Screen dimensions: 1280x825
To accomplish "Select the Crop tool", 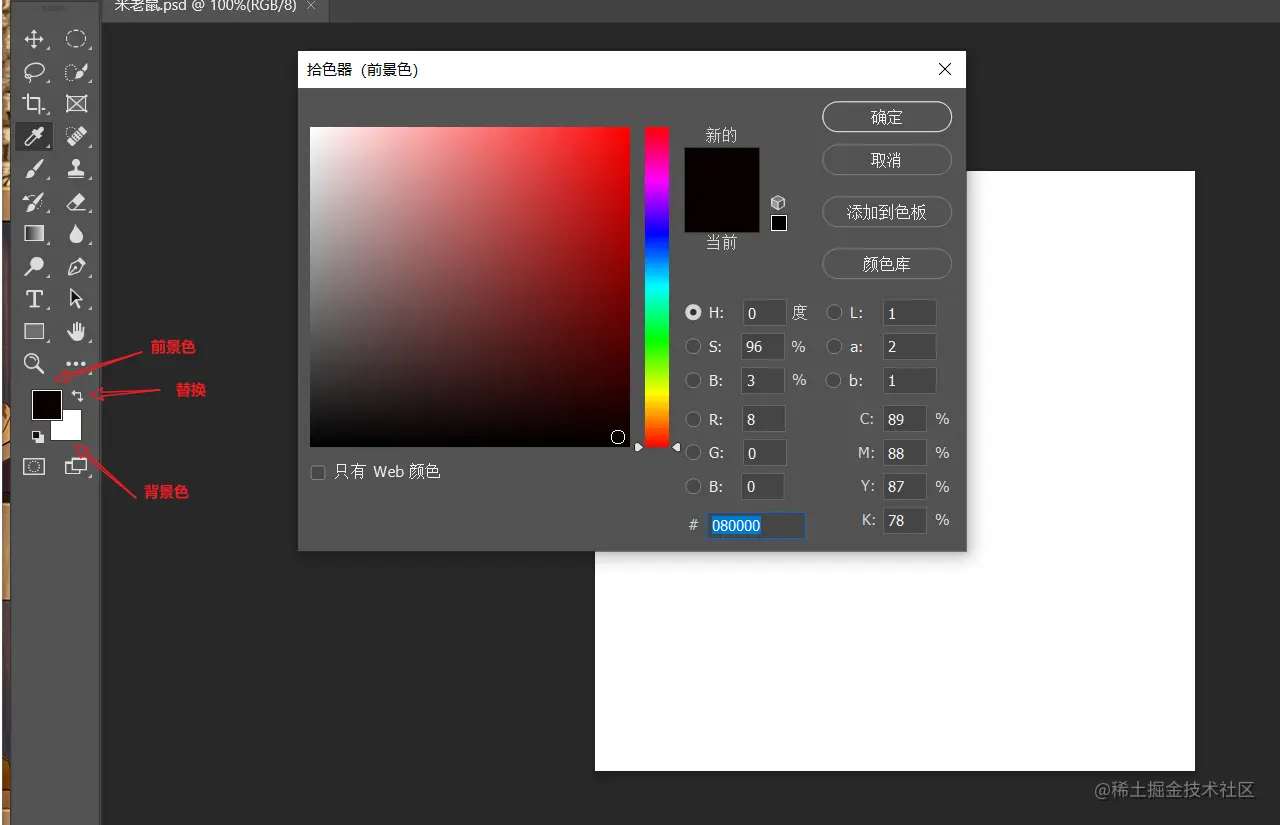I will (34, 103).
